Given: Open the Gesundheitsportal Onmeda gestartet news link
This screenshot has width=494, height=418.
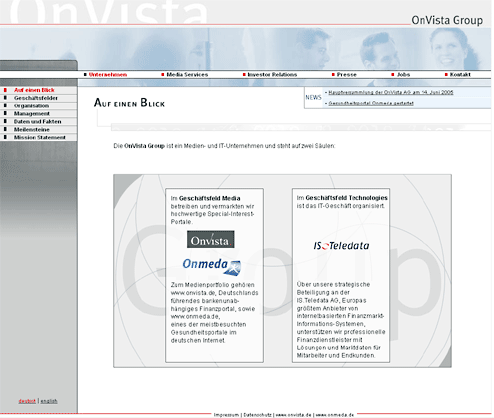Looking at the screenshot, I should pos(371,103).
